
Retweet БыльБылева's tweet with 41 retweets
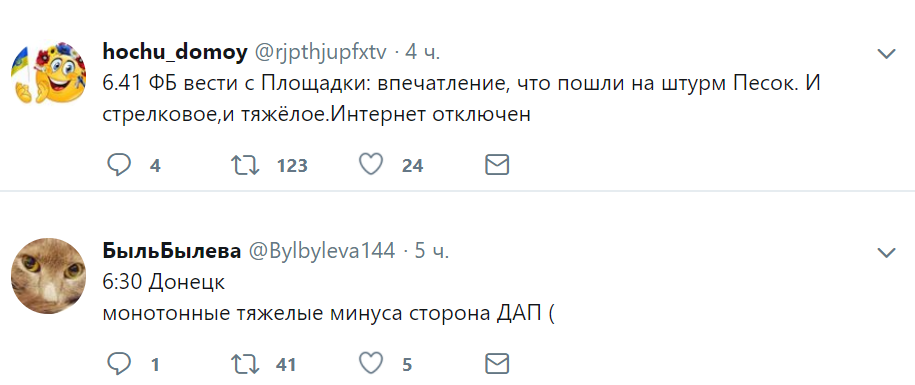[245, 365]
